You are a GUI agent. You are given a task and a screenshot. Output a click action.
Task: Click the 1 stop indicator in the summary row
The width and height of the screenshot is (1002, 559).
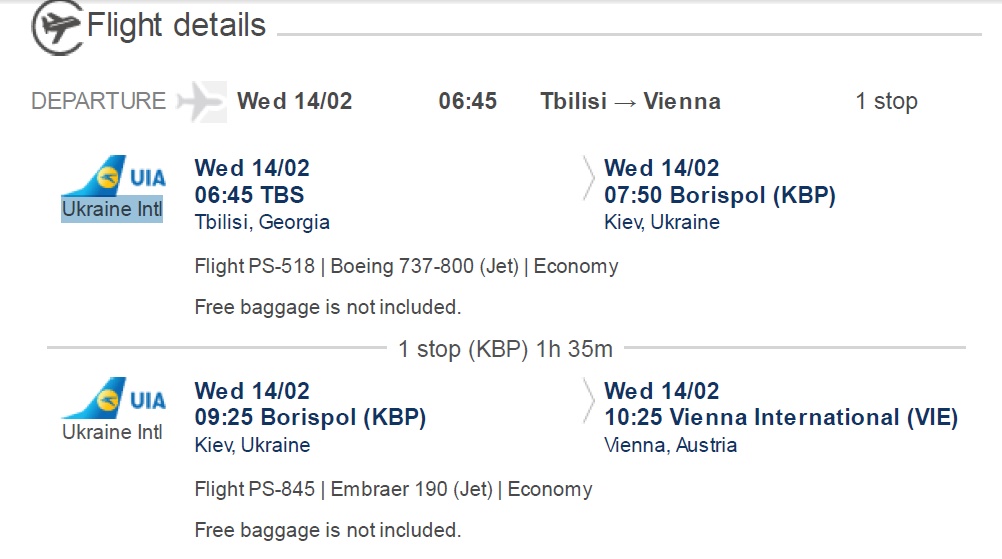coord(886,101)
